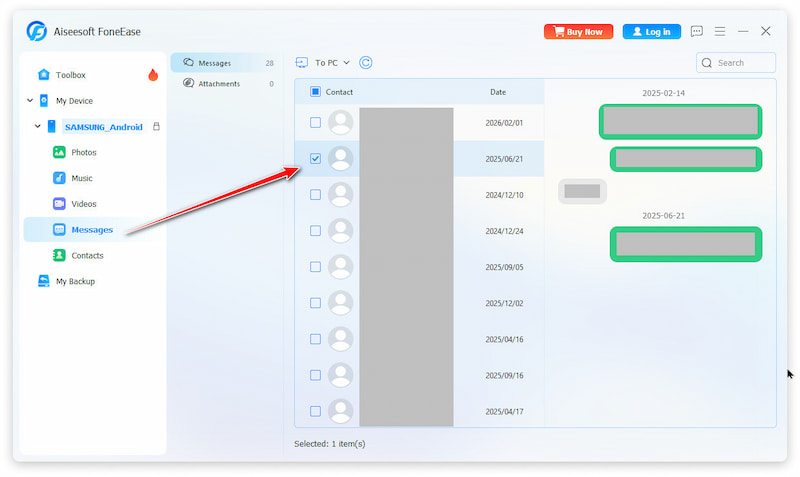800x477 pixels.
Task: Click the Photos icon in sidebar
Action: click(59, 152)
